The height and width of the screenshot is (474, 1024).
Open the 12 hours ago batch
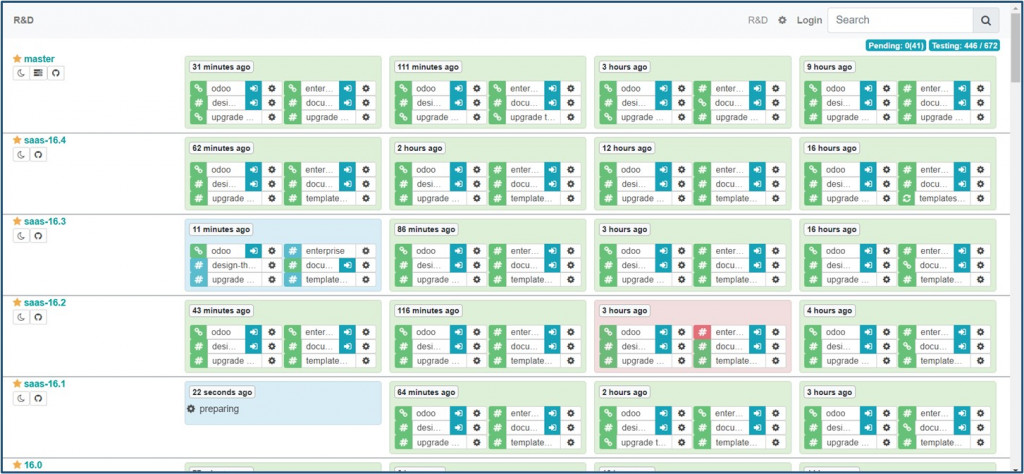pos(626,148)
